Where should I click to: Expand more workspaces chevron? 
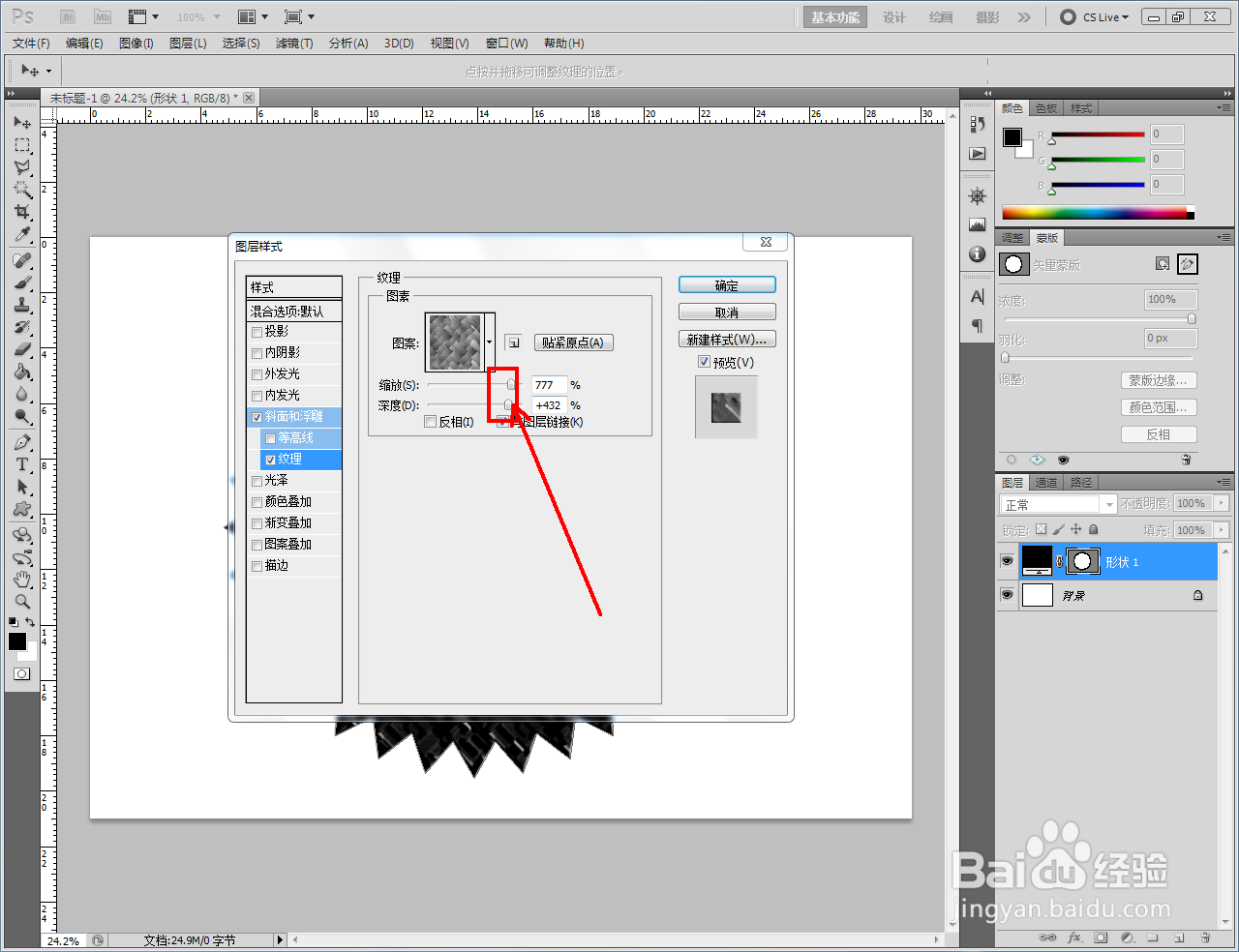click(1024, 17)
